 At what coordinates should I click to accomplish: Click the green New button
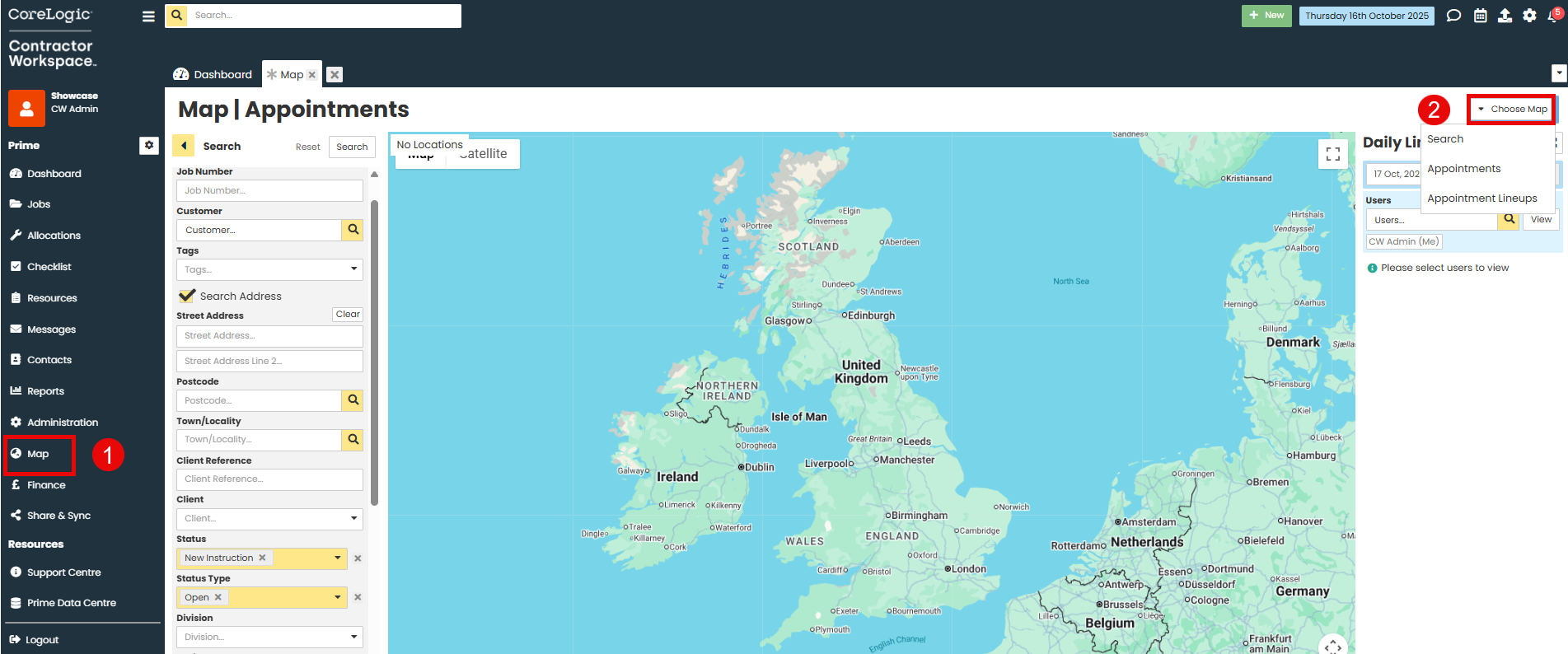coord(1266,16)
